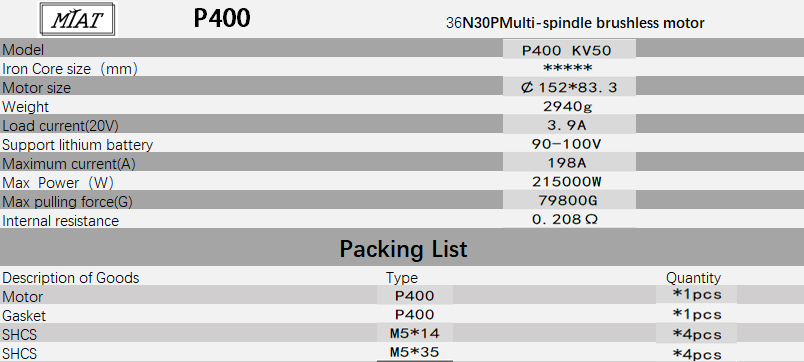
Task: Select the Gasket row label
Action: (24, 316)
